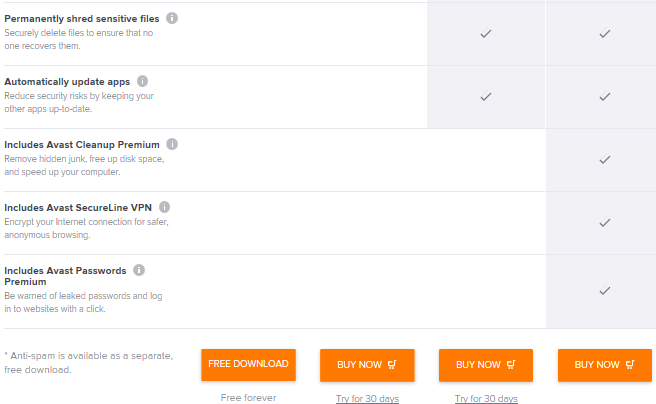656x404 pixels.
Task: Click the Includes Avast SecureLine VPN heading
Action: [x=78, y=207]
